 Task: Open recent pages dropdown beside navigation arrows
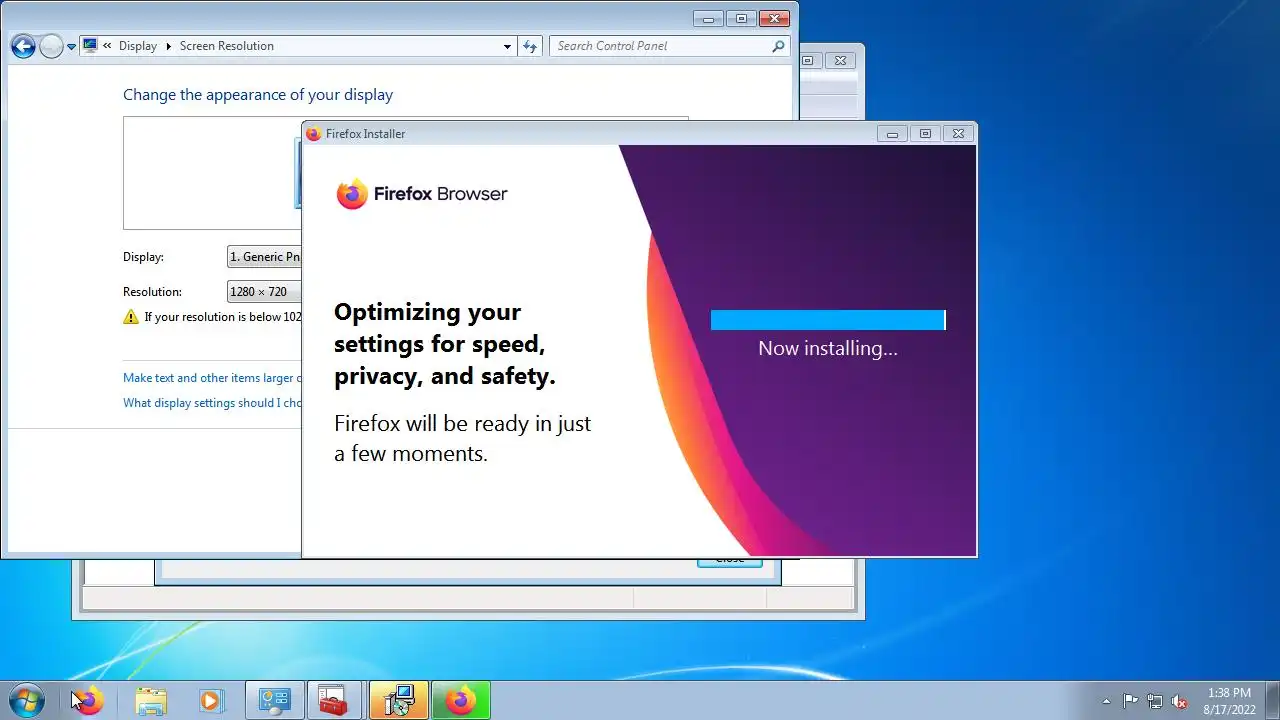point(71,47)
